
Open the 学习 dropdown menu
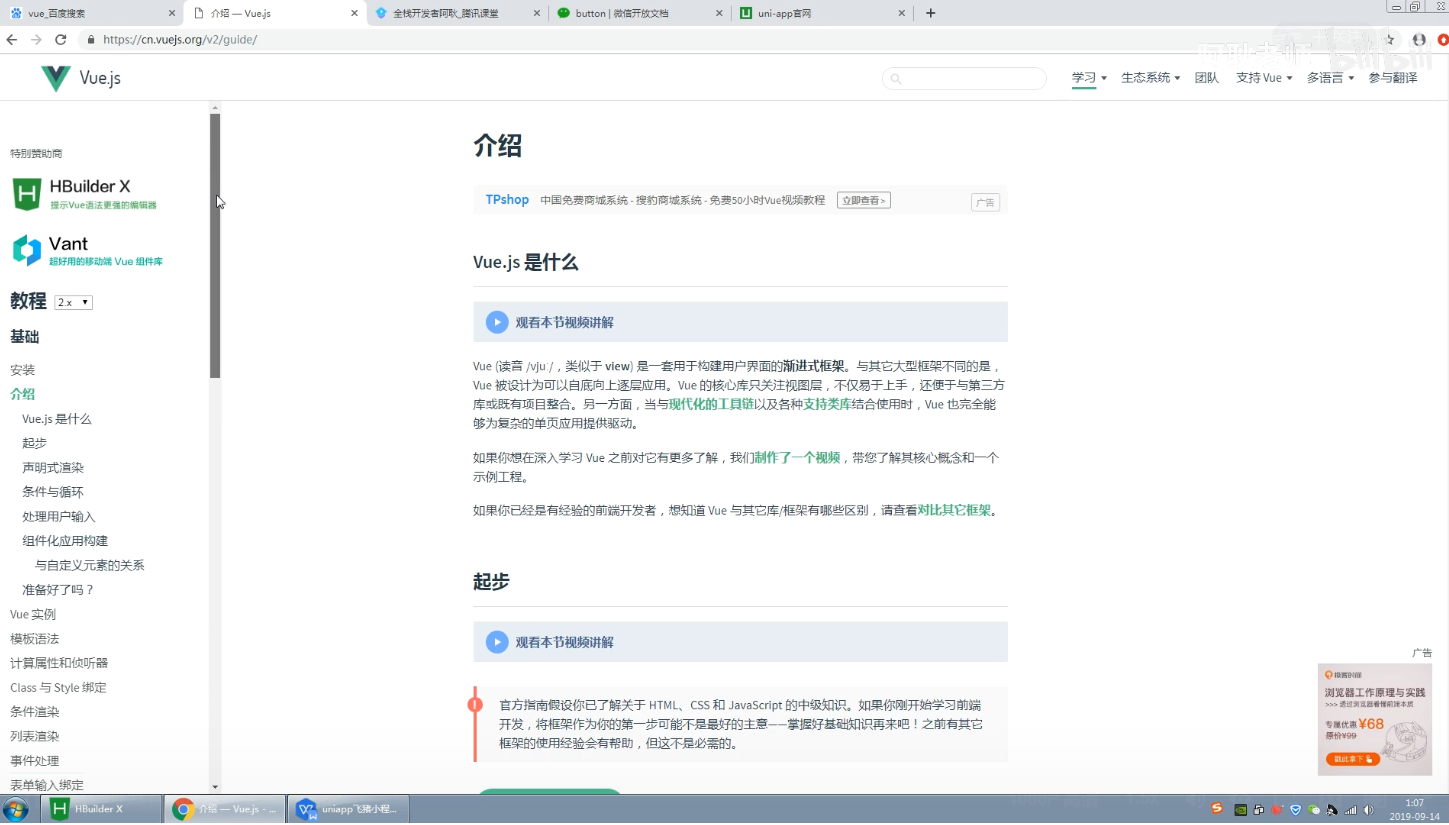(x=1086, y=77)
